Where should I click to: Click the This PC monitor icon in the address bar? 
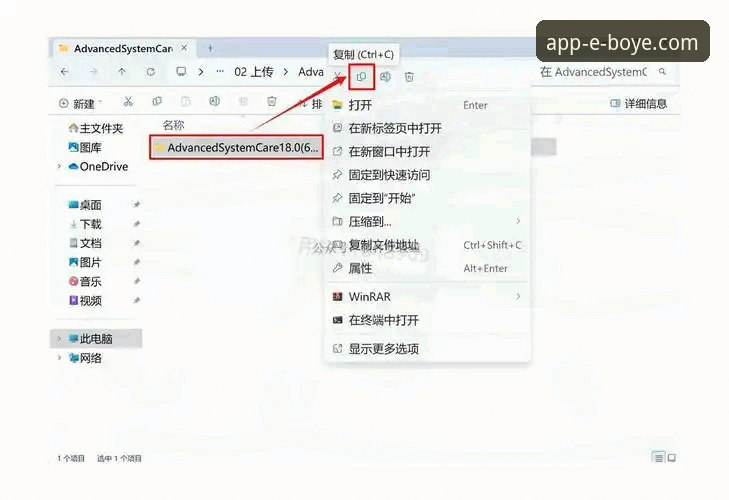181,72
